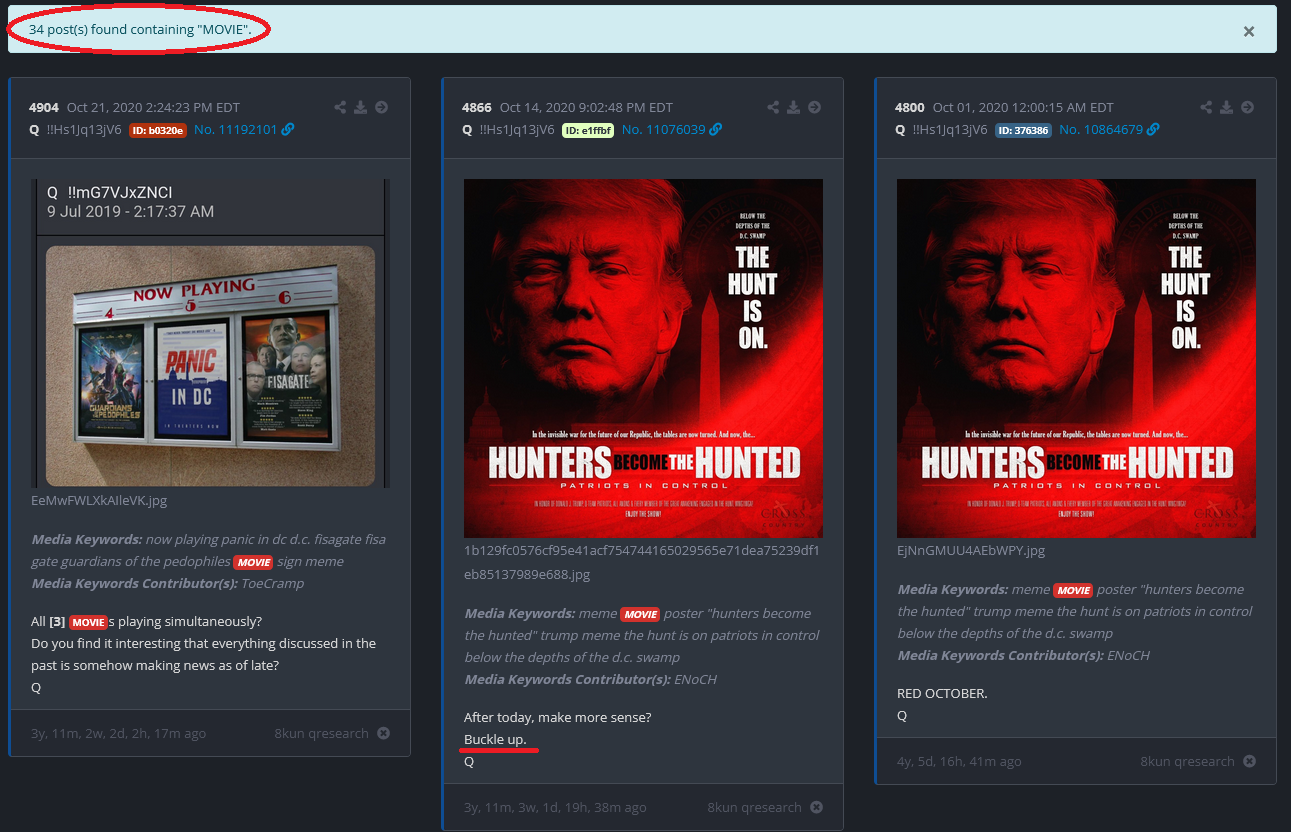Viewport: 1291px width, 832px height.
Task: Select the green ID: e1ffbf badge
Action: pyautogui.click(x=587, y=130)
